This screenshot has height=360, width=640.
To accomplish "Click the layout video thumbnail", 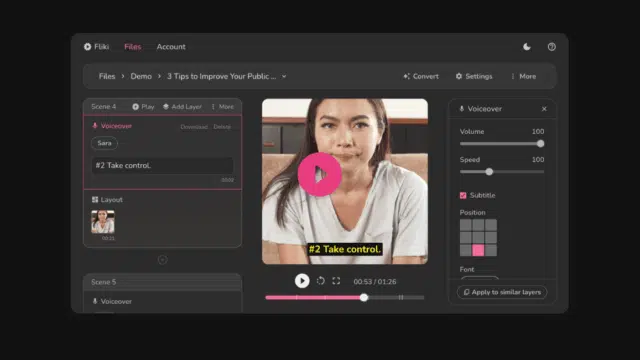I will tap(103, 222).
